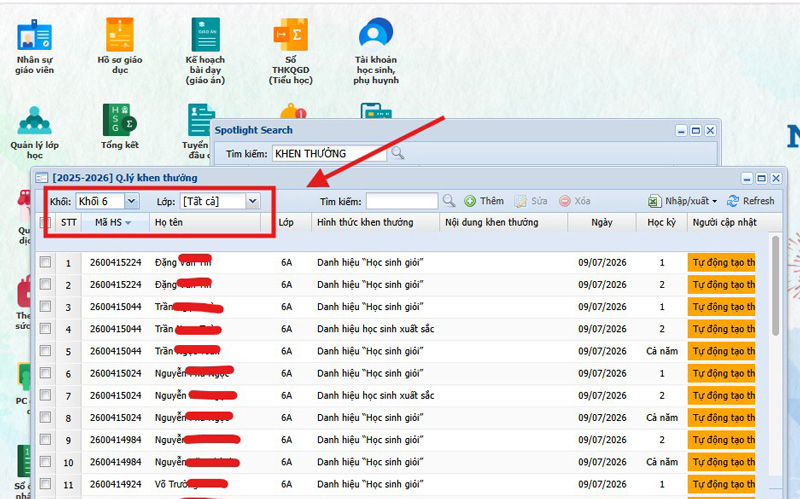Screen dimensions: 800x499
Task: Open the Khối dropdown arrow
Action: (x=132, y=201)
